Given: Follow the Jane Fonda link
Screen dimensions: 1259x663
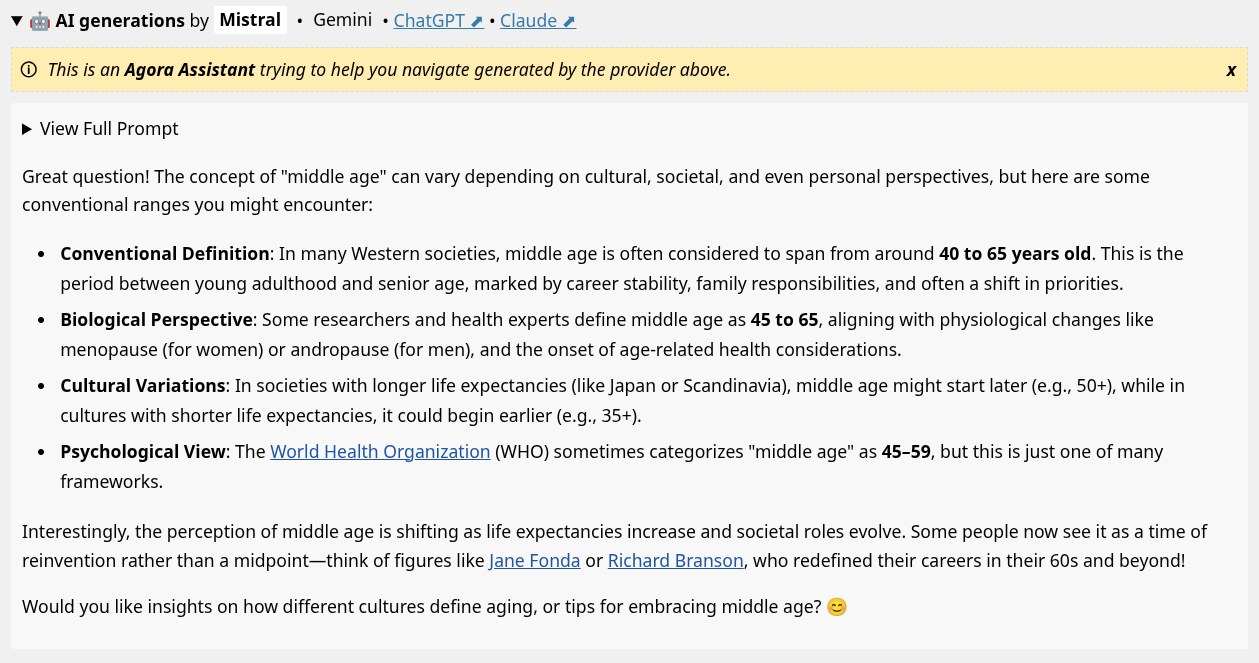Looking at the screenshot, I should 534,561.
